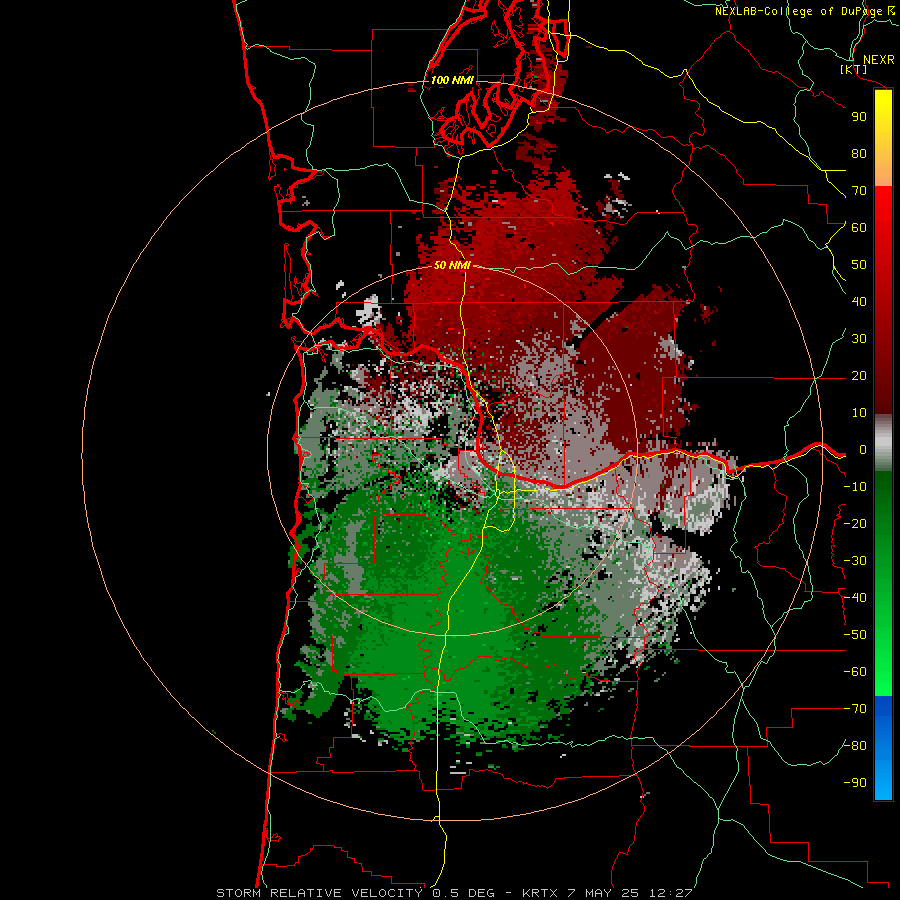Click the "[KT]" units label
This screenshot has width=900, height=900.
click(854, 69)
